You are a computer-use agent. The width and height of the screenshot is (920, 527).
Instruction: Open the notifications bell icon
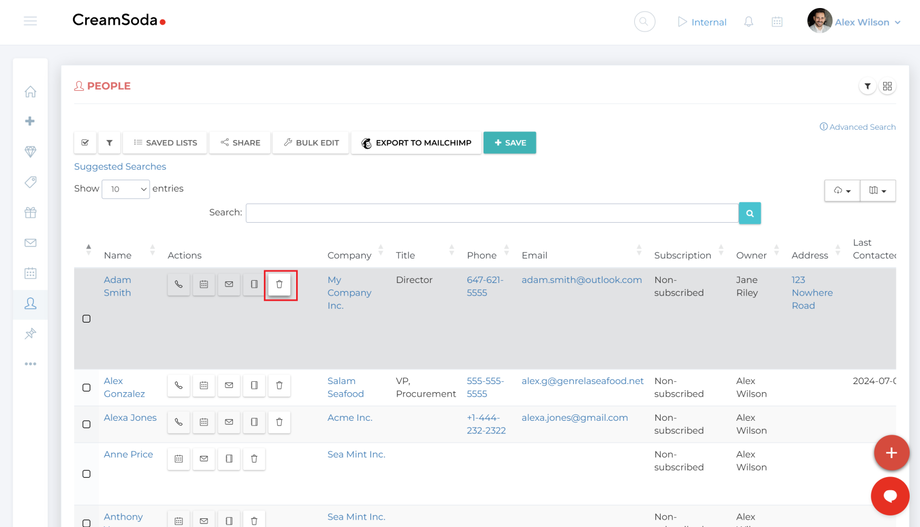tap(748, 22)
